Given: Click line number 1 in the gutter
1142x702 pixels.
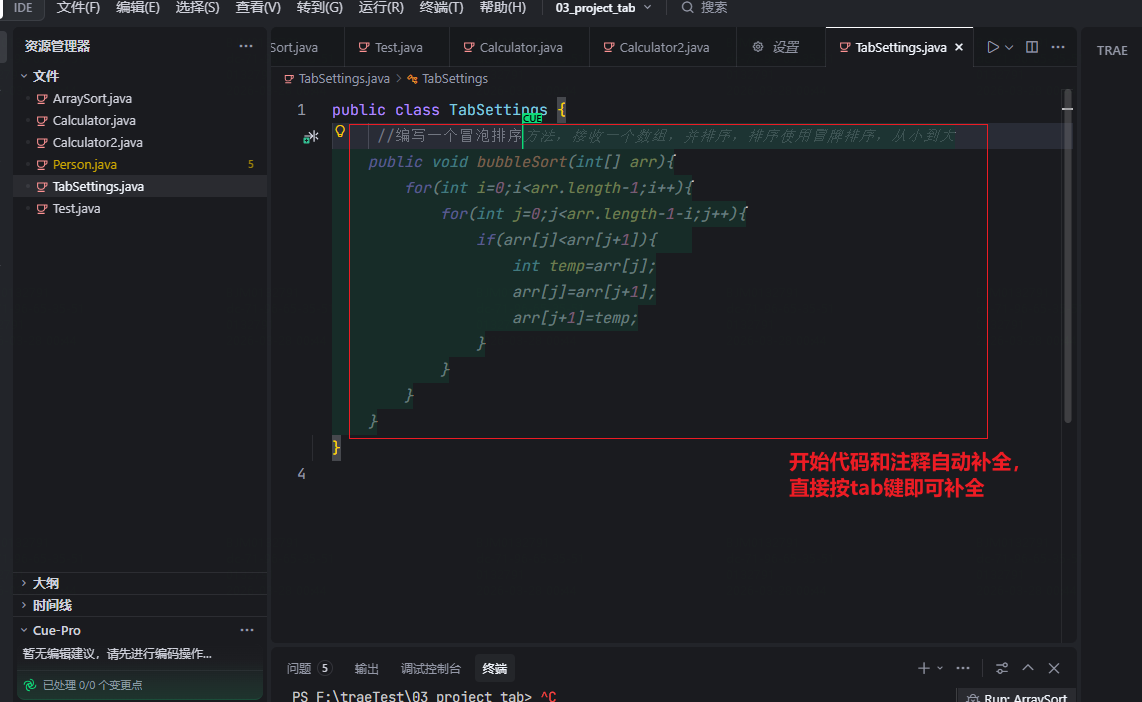Looking at the screenshot, I should tap(301, 110).
